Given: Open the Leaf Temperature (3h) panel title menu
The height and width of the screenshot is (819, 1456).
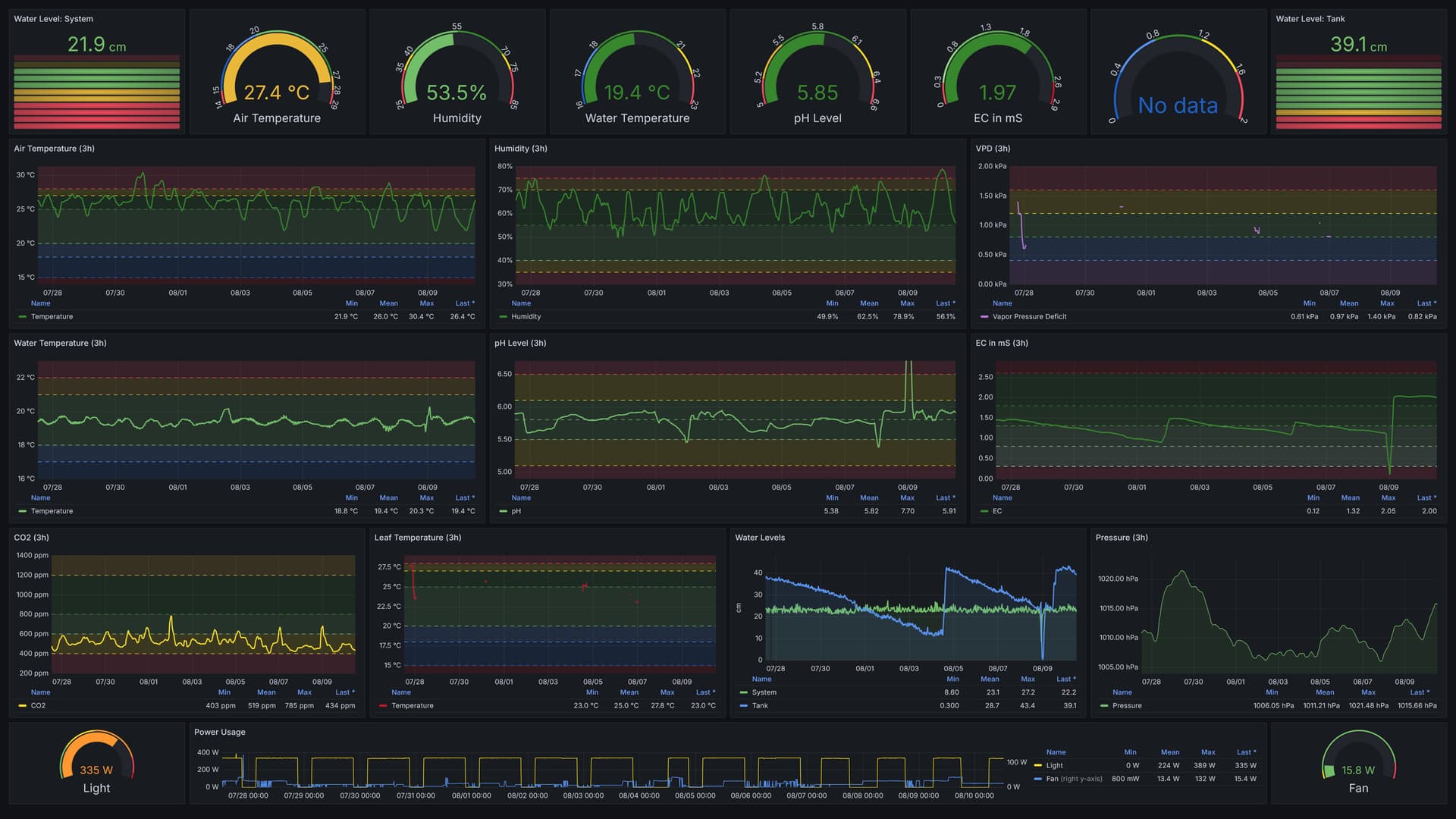Looking at the screenshot, I should 417,538.
